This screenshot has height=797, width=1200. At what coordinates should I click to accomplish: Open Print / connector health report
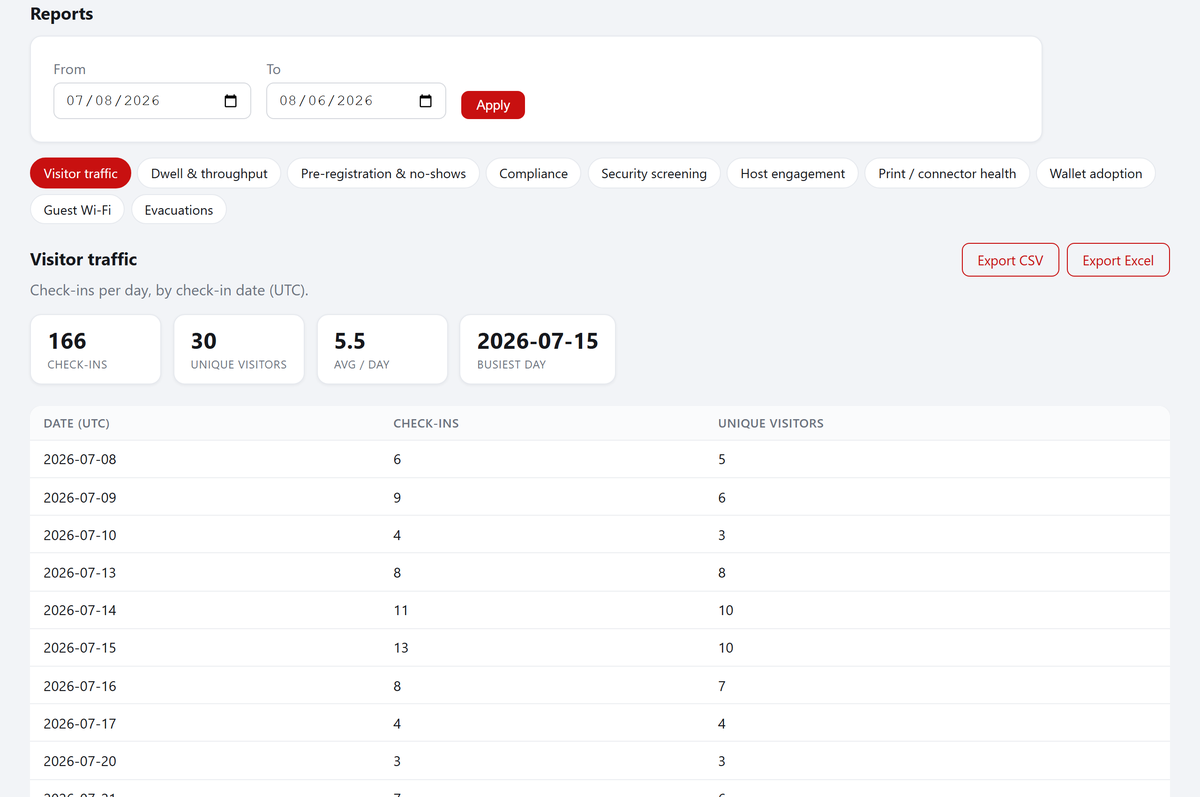[x=947, y=173]
